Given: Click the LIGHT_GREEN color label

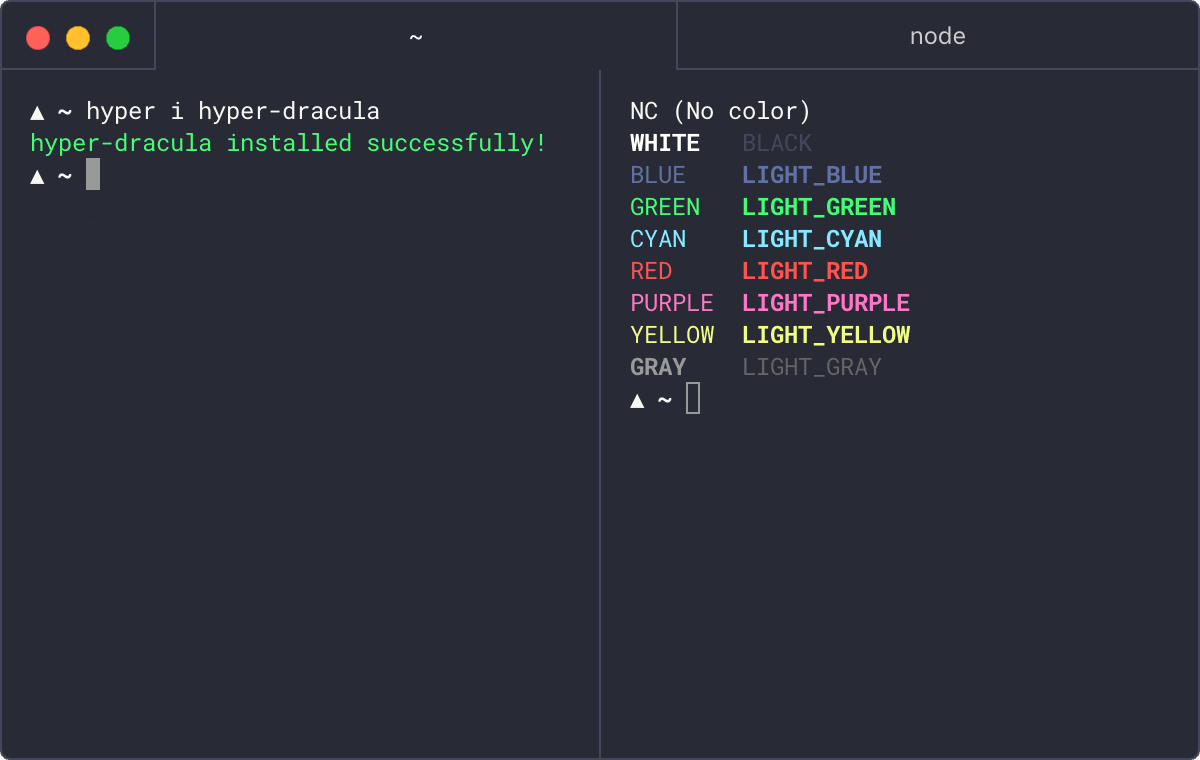Looking at the screenshot, I should [x=818, y=207].
